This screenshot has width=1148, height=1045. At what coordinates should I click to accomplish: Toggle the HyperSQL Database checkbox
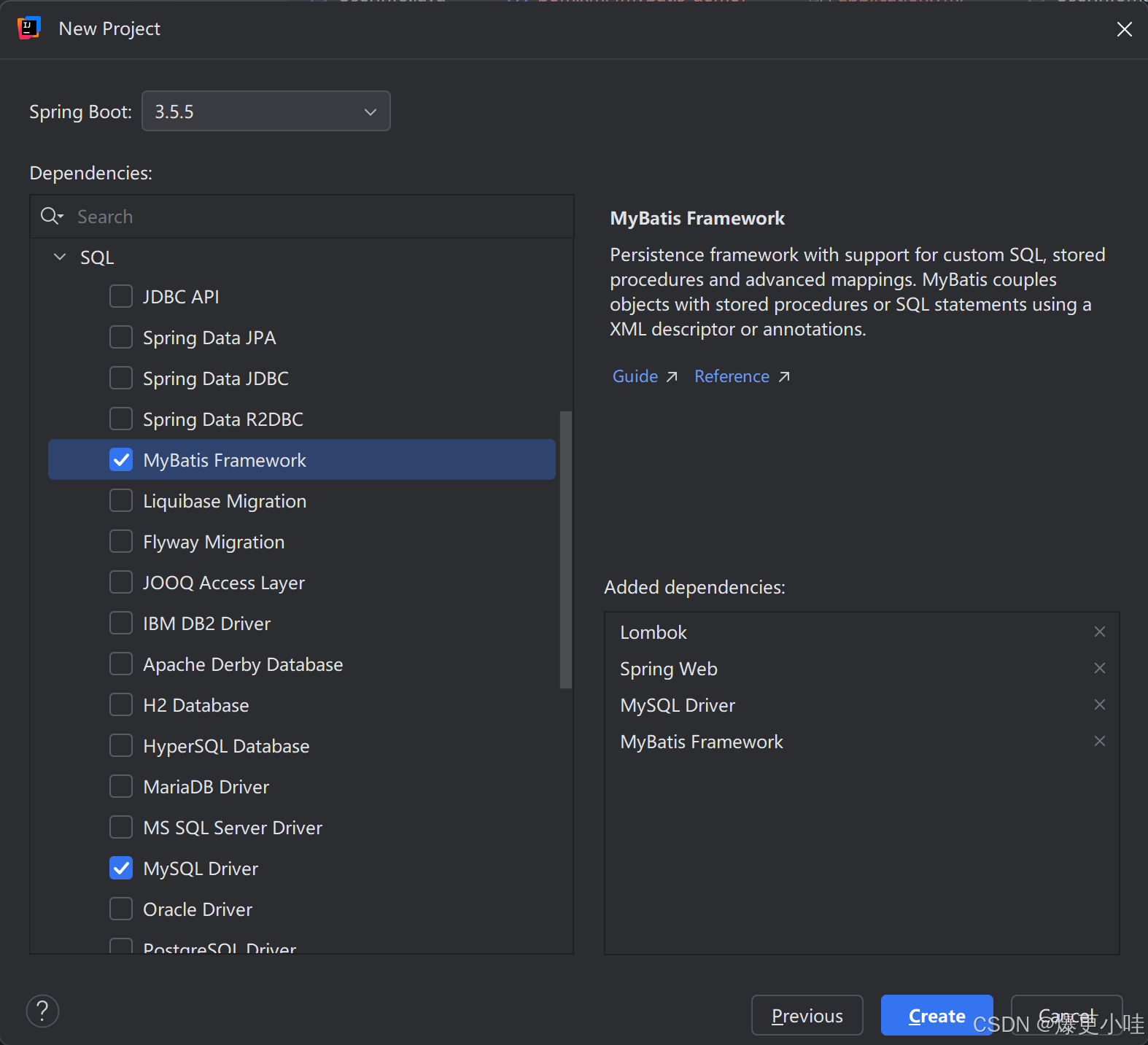click(121, 745)
